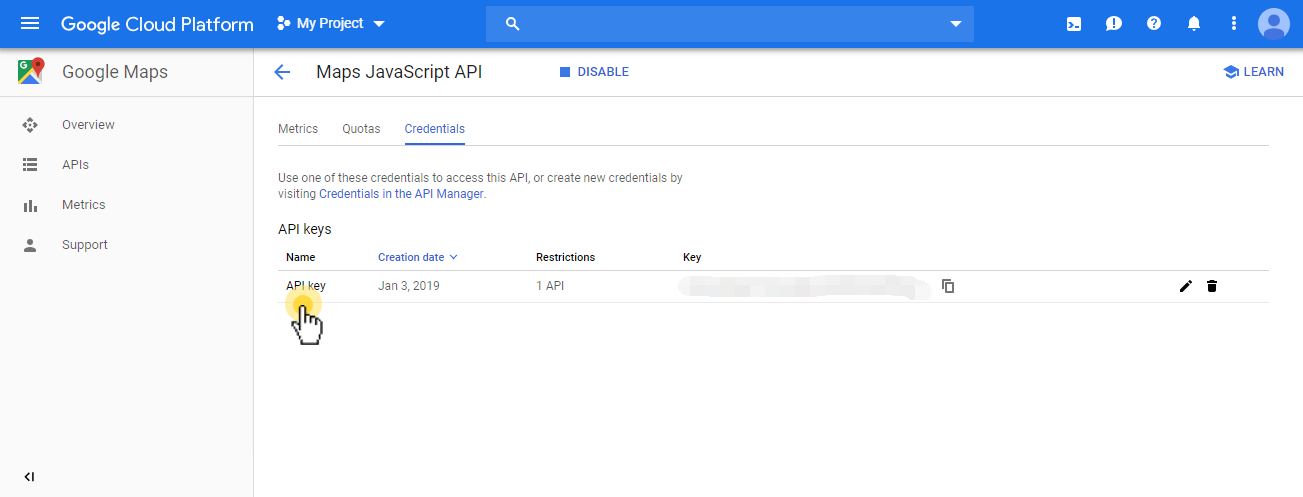Activate Cloud Shell terminal icon
Image resolution: width=1303 pixels, height=497 pixels.
pos(1074,24)
